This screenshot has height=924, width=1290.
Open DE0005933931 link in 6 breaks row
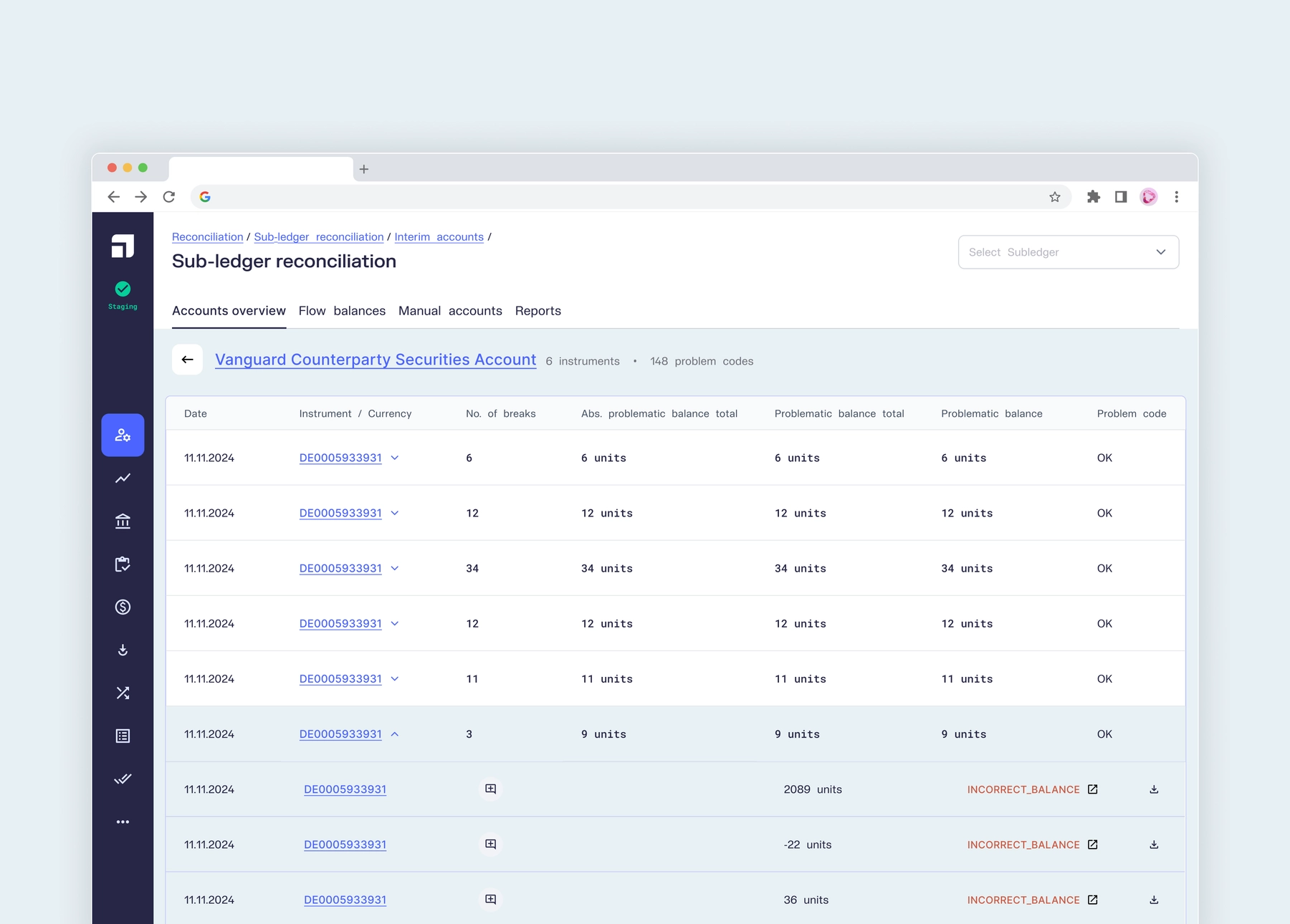point(340,458)
